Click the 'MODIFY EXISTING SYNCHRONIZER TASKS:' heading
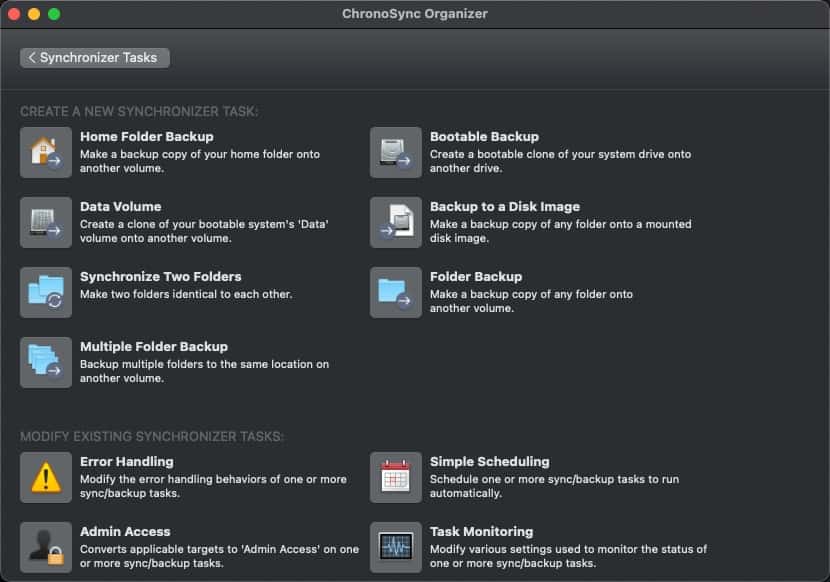830x582 pixels. coord(152,436)
